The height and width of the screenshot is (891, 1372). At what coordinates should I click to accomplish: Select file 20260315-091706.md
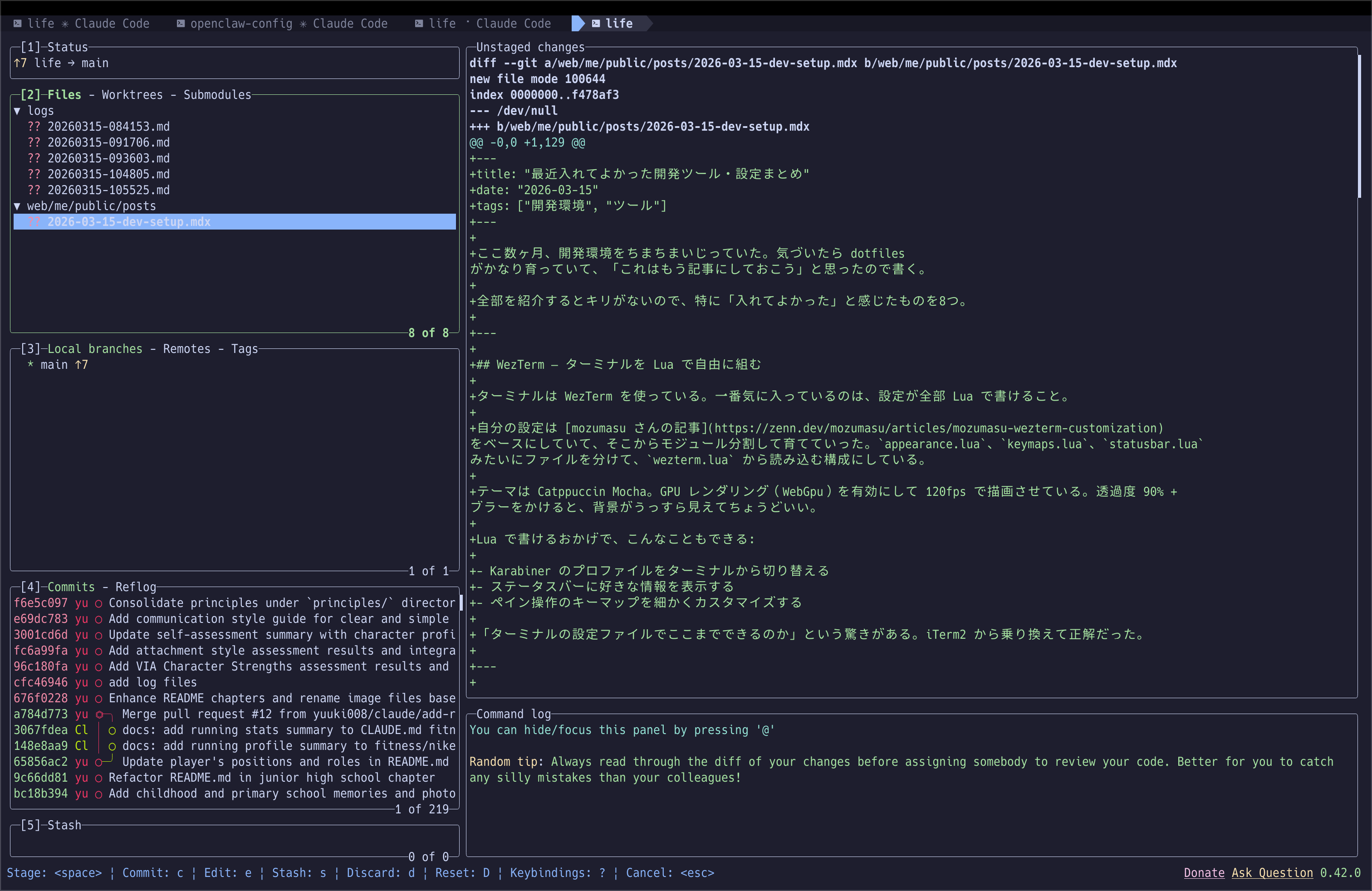point(235,142)
